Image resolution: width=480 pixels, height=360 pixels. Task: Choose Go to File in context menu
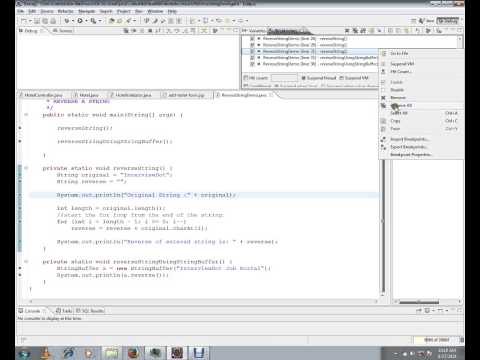tap(399, 53)
